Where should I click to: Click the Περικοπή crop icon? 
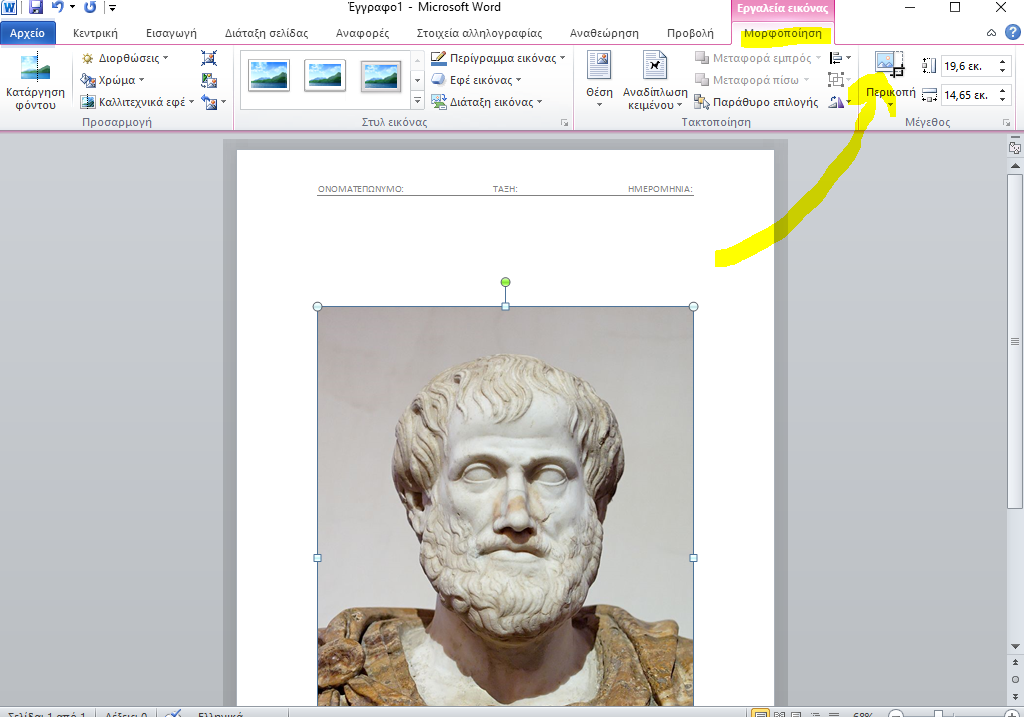point(889,66)
